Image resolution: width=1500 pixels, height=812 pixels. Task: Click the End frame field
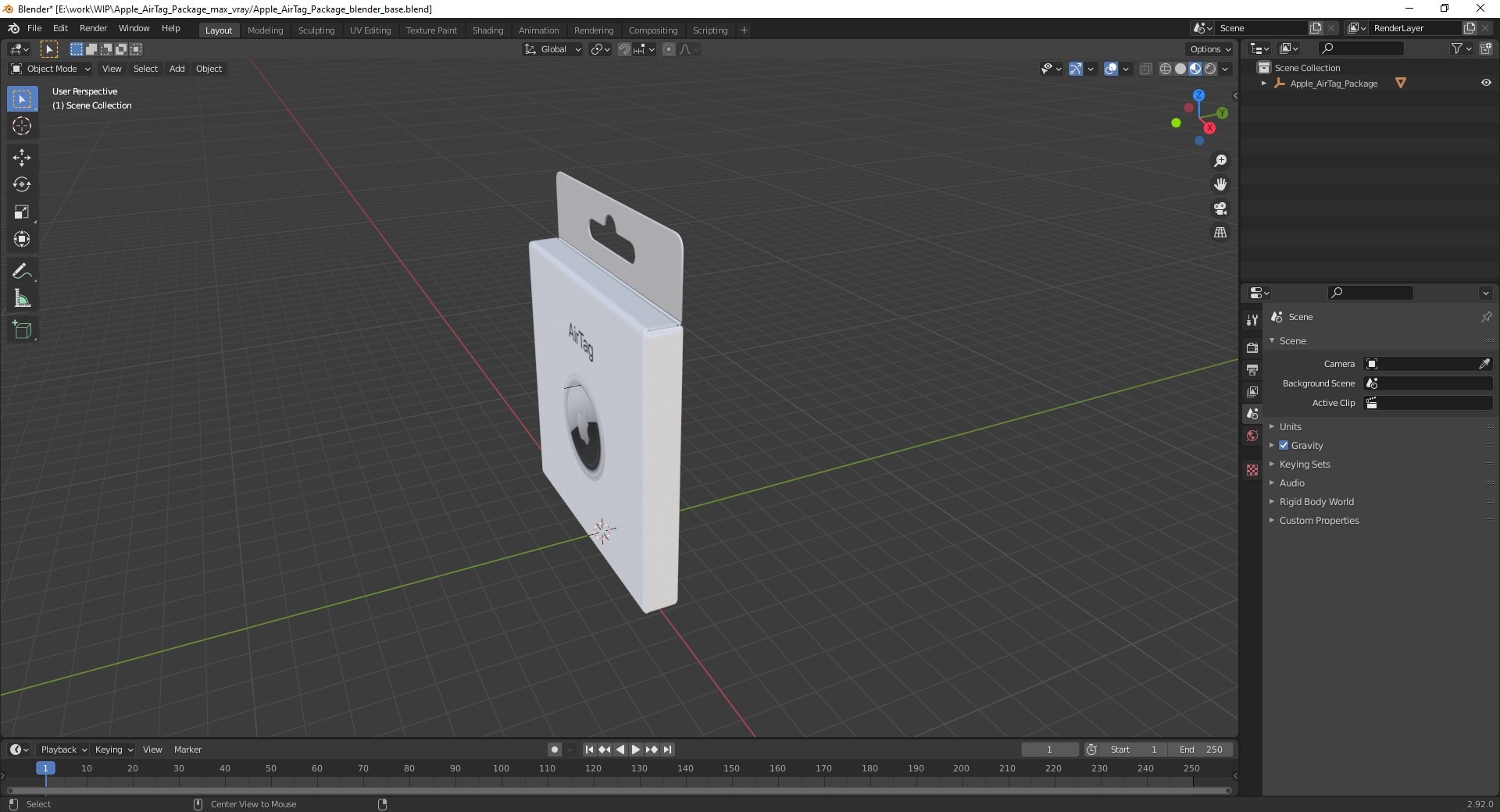coord(1201,750)
